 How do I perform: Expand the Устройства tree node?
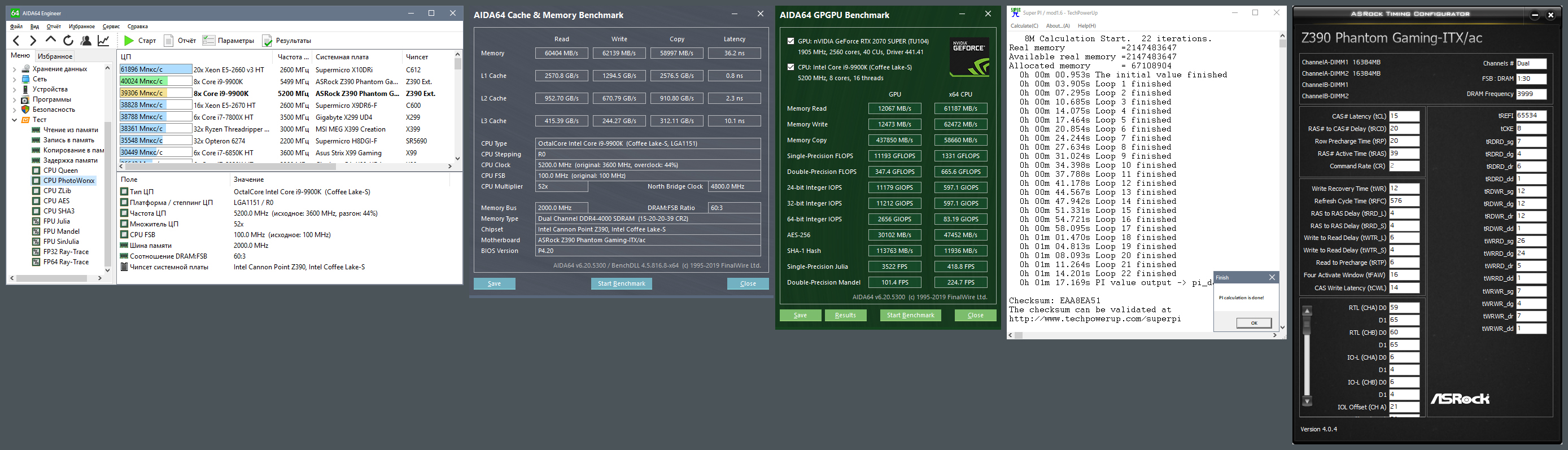pyautogui.click(x=15, y=90)
